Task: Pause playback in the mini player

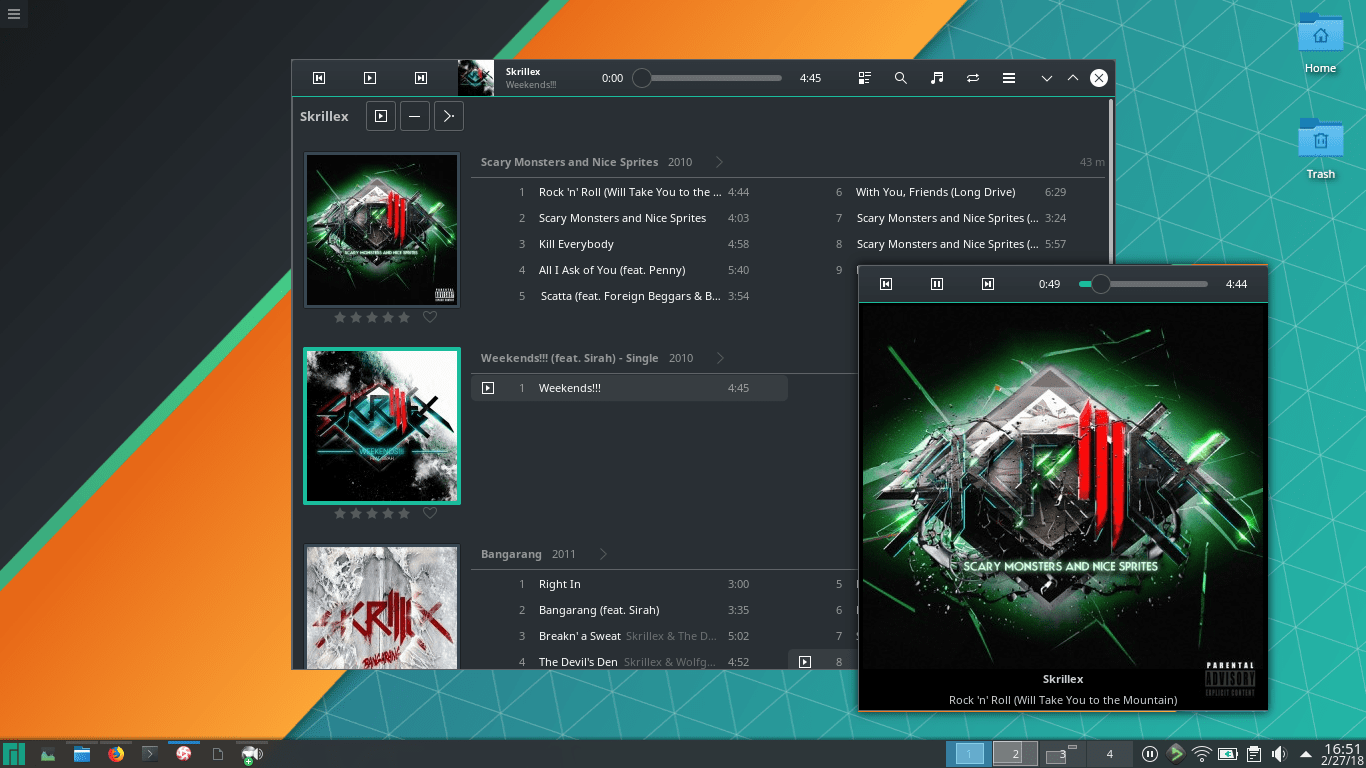Action: tap(937, 284)
